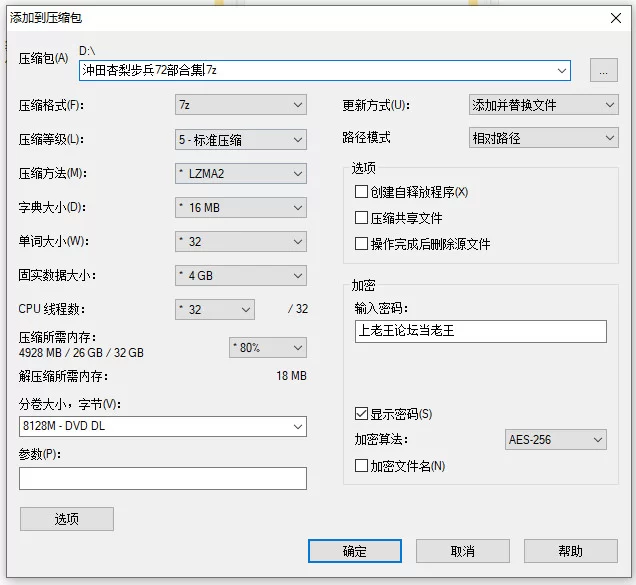Click the 4928 MB / 26 GB / 32 GB text
Screen dimensions: 636x585
pyautogui.click(x=81, y=353)
